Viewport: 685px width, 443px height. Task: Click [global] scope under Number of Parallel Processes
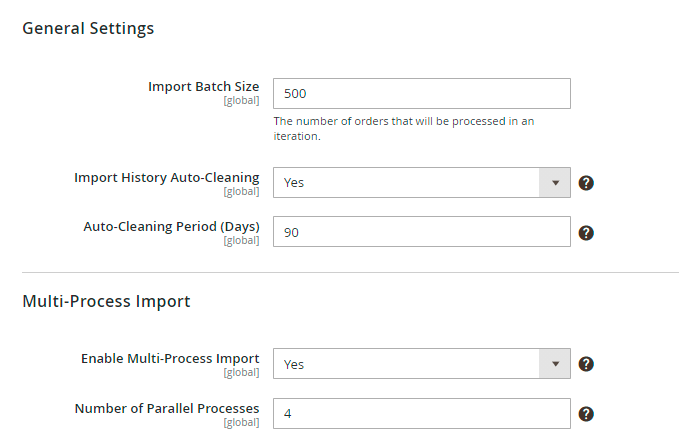tap(241, 422)
